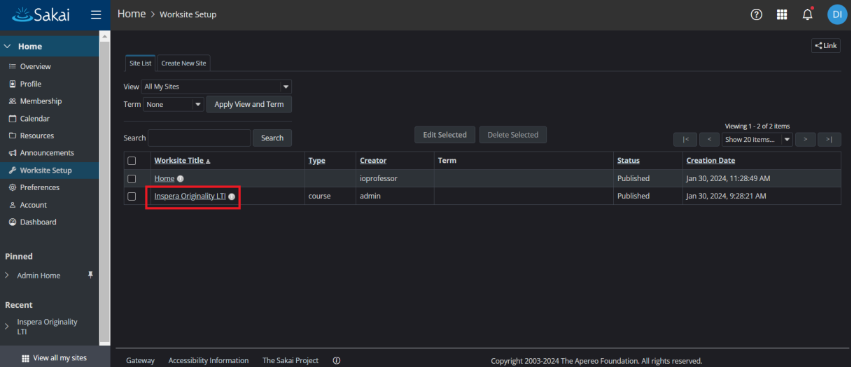
Task: Click the Overview icon in sidebar
Action: [x=12, y=67]
